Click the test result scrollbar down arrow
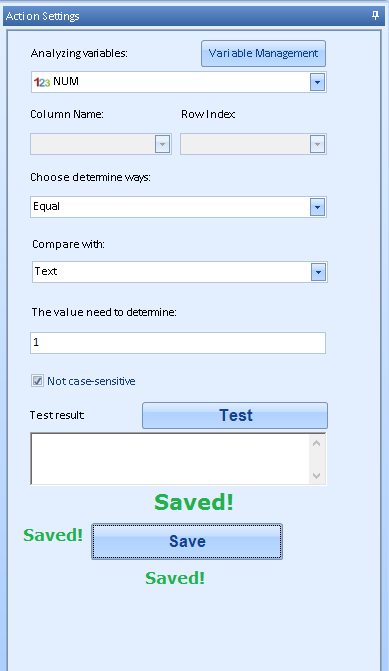 317,475
